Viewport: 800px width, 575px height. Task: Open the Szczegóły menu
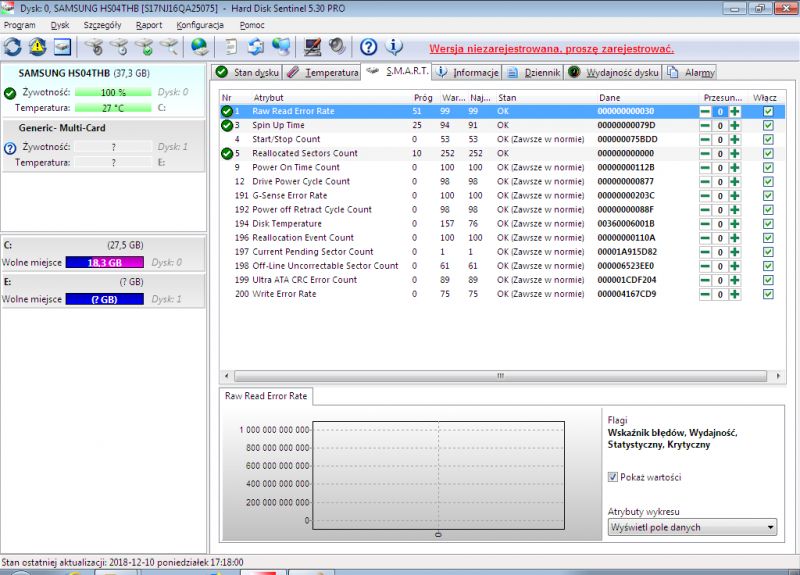click(x=103, y=25)
